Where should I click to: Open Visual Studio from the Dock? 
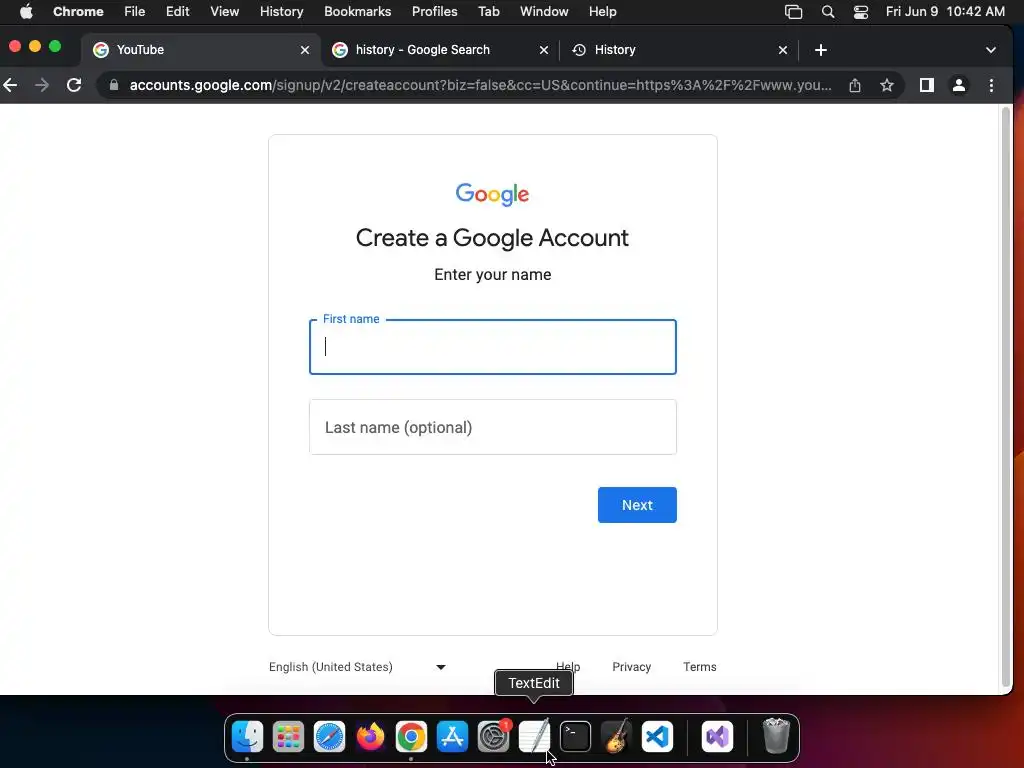717,737
